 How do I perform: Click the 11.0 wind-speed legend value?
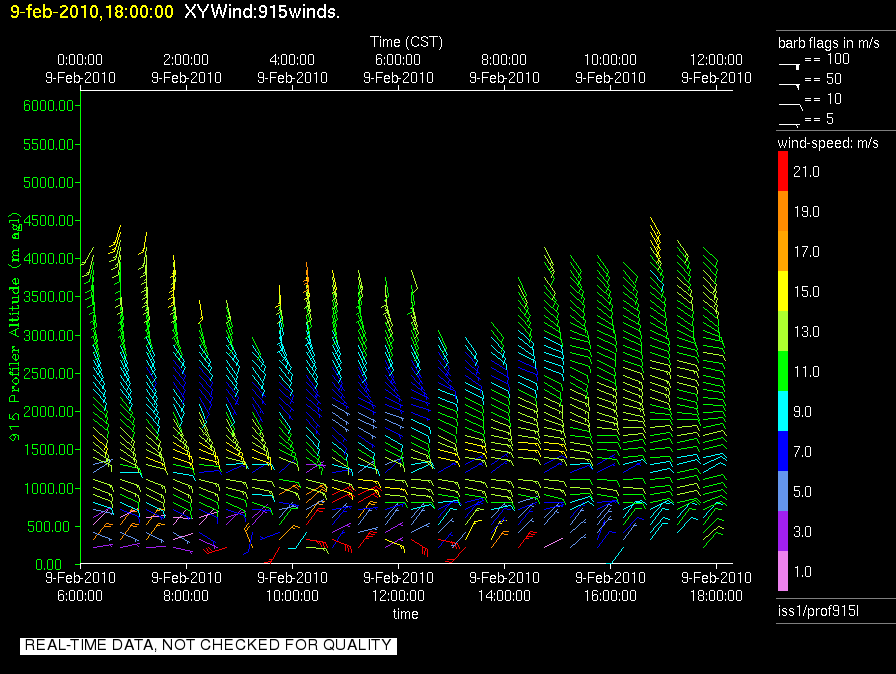[806, 372]
